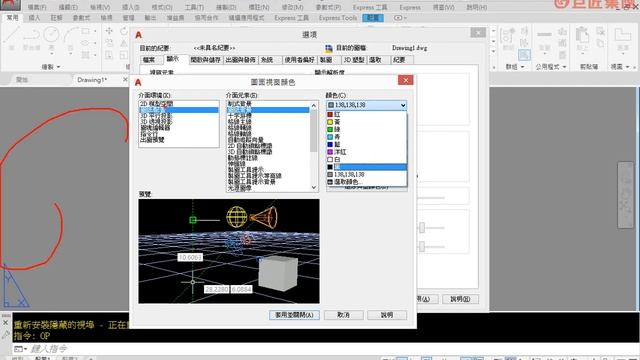Select the Move tool in the ribbon
Screen dimensions: 640x360
(x=109, y=31)
